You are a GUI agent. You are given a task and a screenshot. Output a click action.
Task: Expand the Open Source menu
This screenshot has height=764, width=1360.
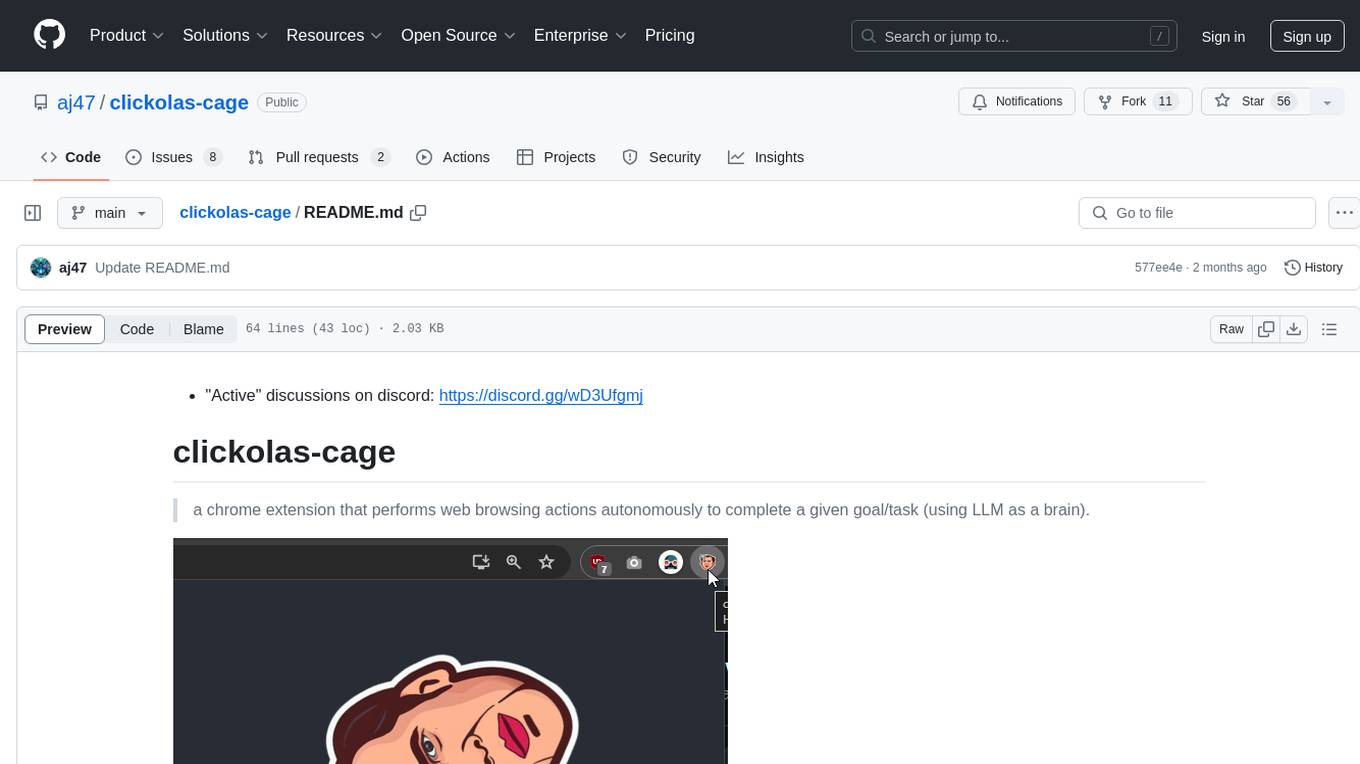[x=458, y=35]
